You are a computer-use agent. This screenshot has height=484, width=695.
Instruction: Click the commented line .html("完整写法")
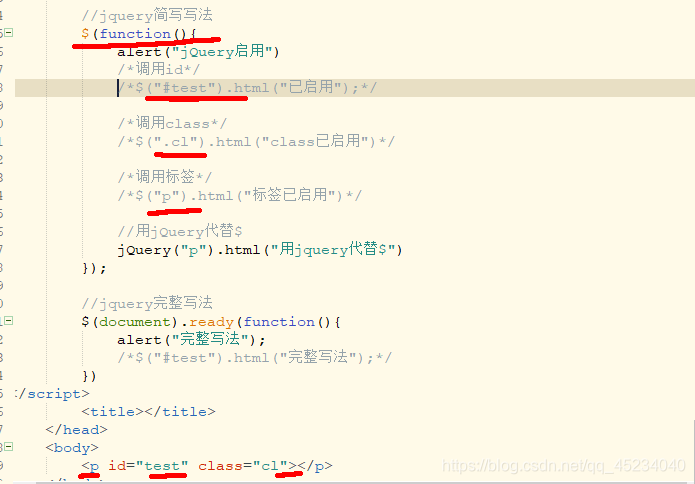[255, 357]
